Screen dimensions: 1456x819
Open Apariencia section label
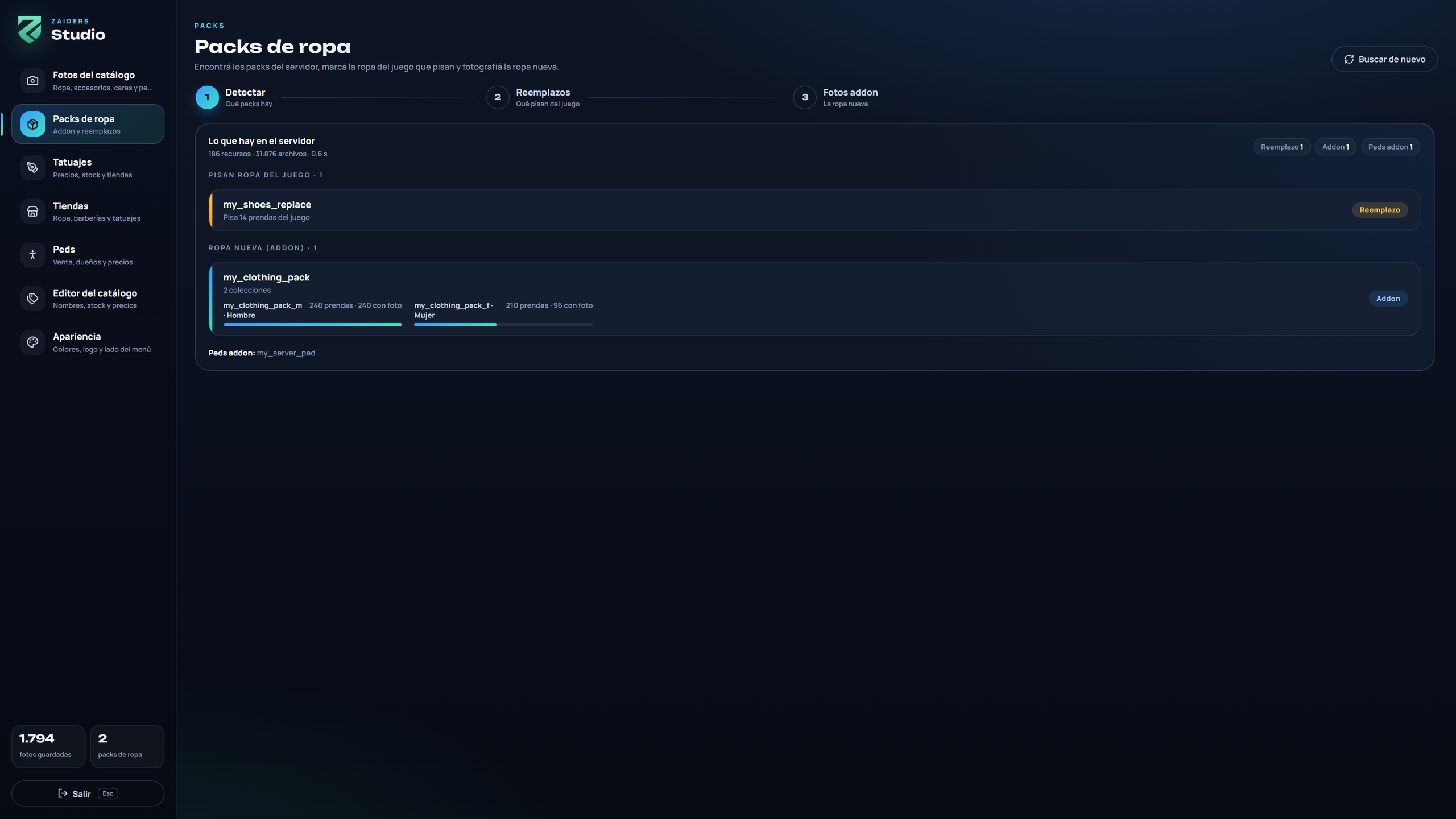(77, 337)
